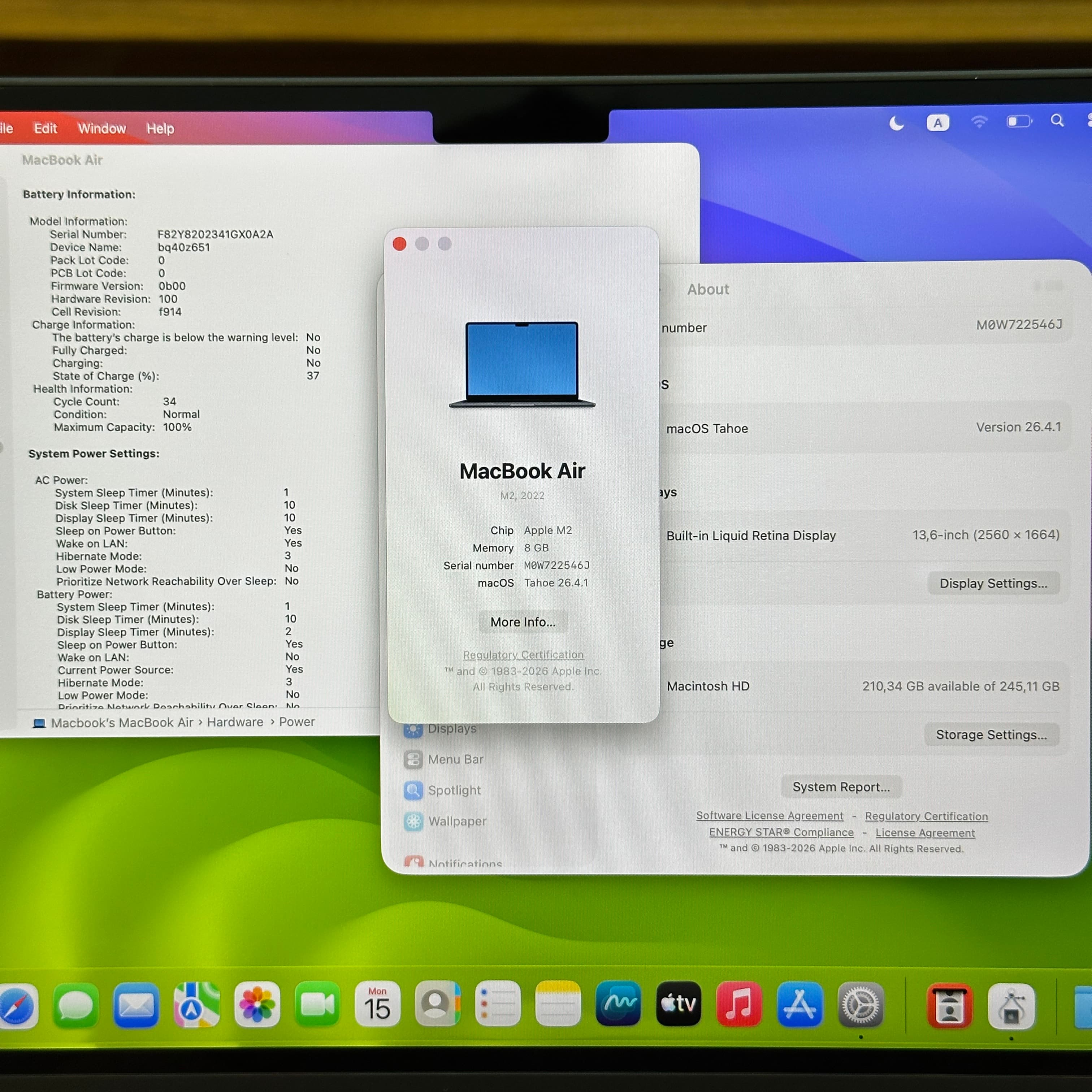Open Calendar showing Mon 15
This screenshot has width=1092, height=1092.
[x=378, y=1004]
